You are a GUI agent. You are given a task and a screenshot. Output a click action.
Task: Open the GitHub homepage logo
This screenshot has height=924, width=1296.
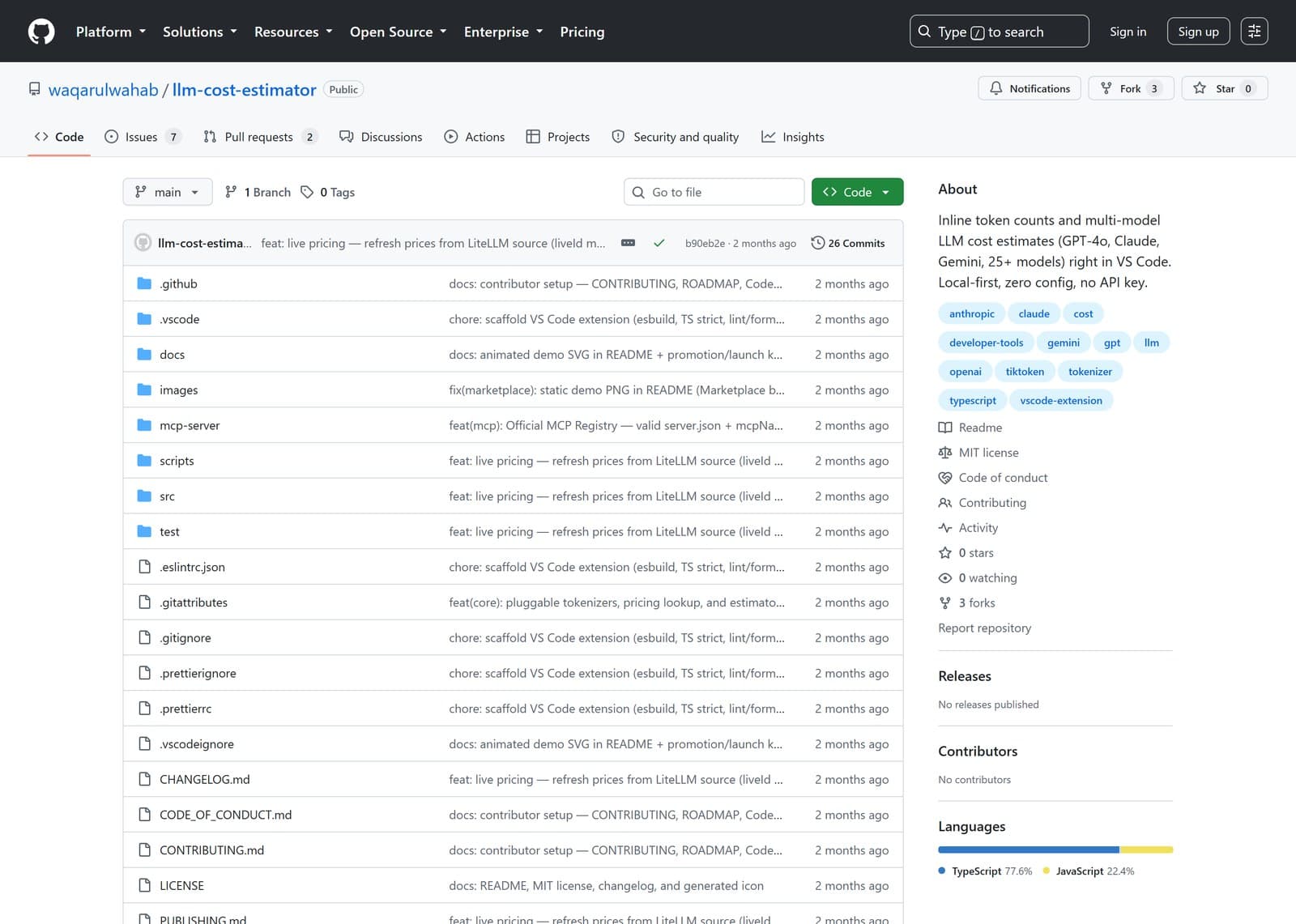[x=41, y=32]
